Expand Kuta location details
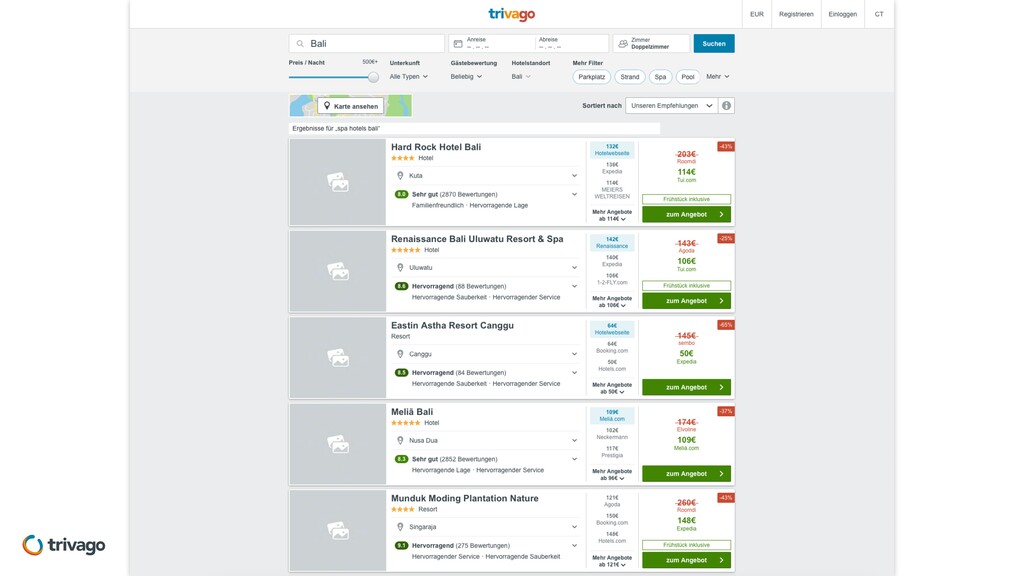This screenshot has width=1024, height=576. [574, 176]
